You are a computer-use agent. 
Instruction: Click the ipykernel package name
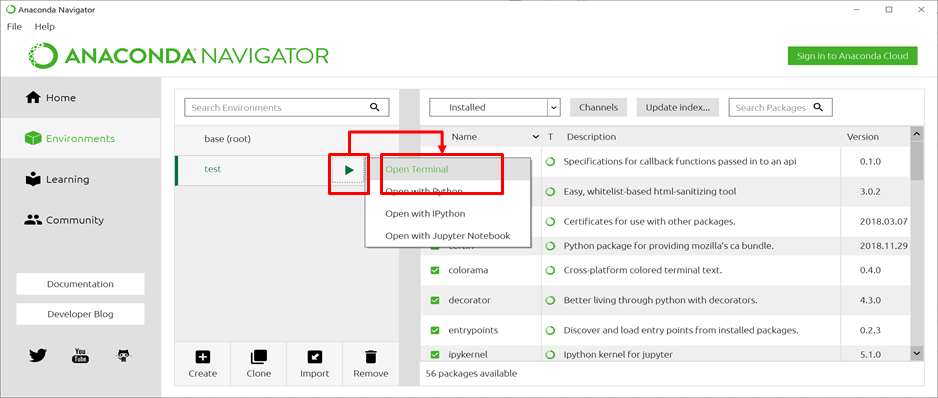(x=468, y=355)
